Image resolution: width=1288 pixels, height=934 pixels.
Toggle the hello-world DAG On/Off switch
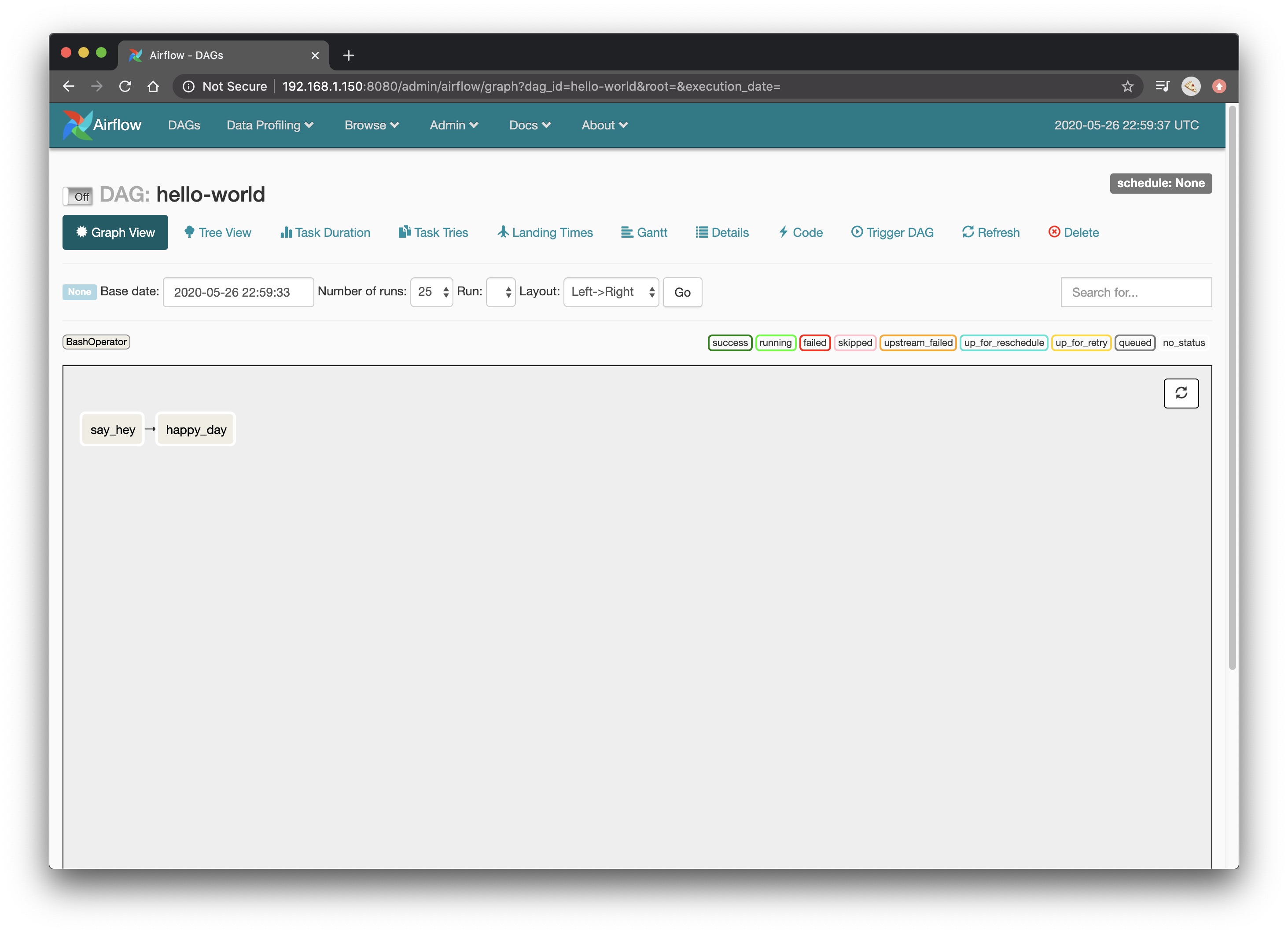coord(78,196)
